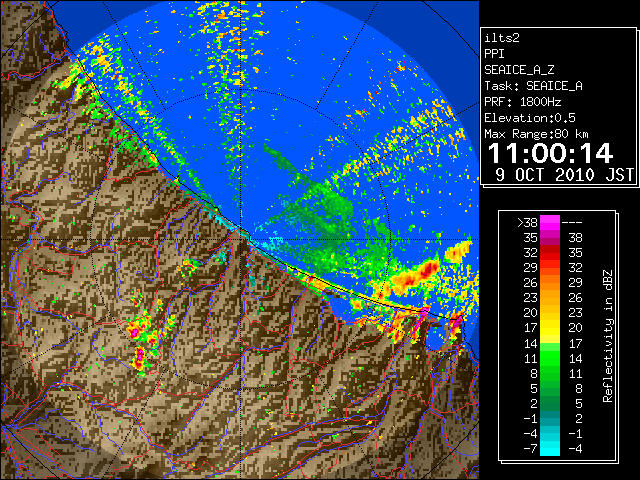Click the 'Reflectivity in dBZ' axis label
This screenshot has height=480, width=640.
[607, 336]
